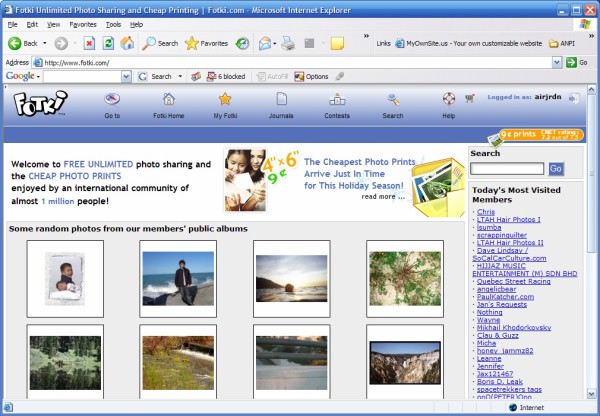Go to the browser Home page
This screenshot has width=600, height=416.
[x=127, y=44]
